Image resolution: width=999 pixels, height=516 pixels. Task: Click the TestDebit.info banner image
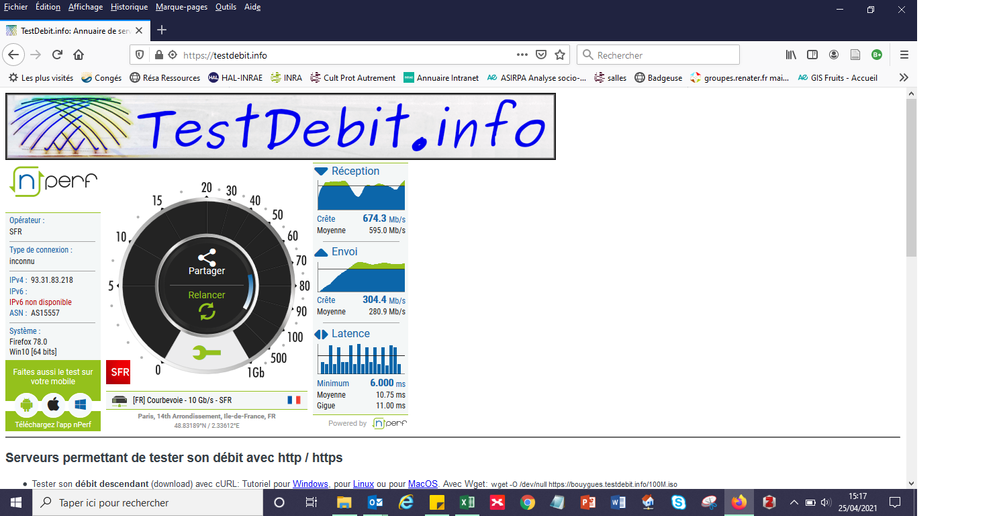(x=280, y=126)
